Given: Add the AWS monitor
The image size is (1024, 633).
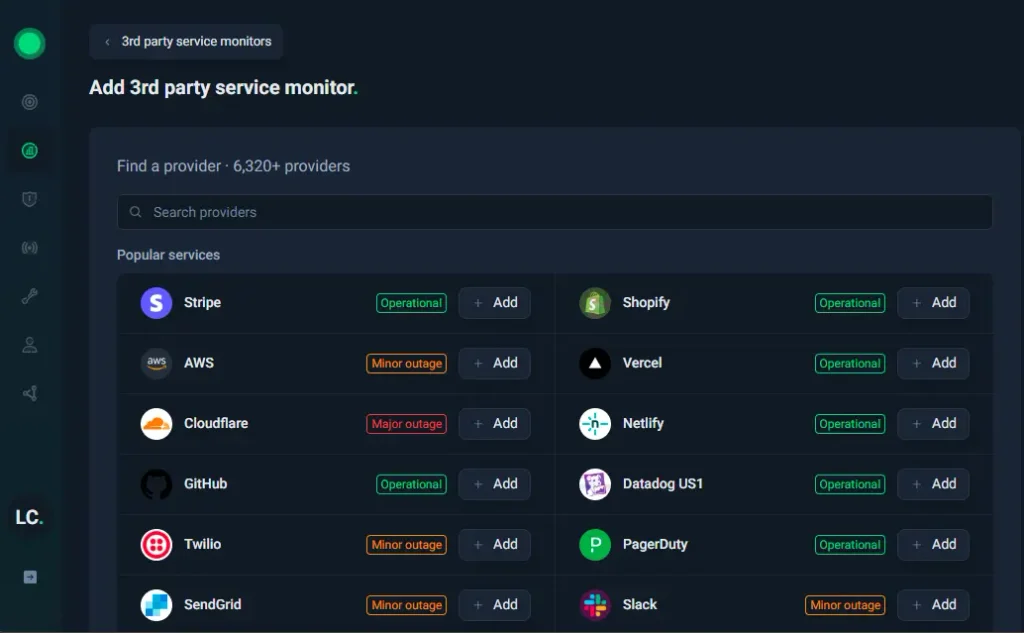Looking at the screenshot, I should [x=494, y=363].
